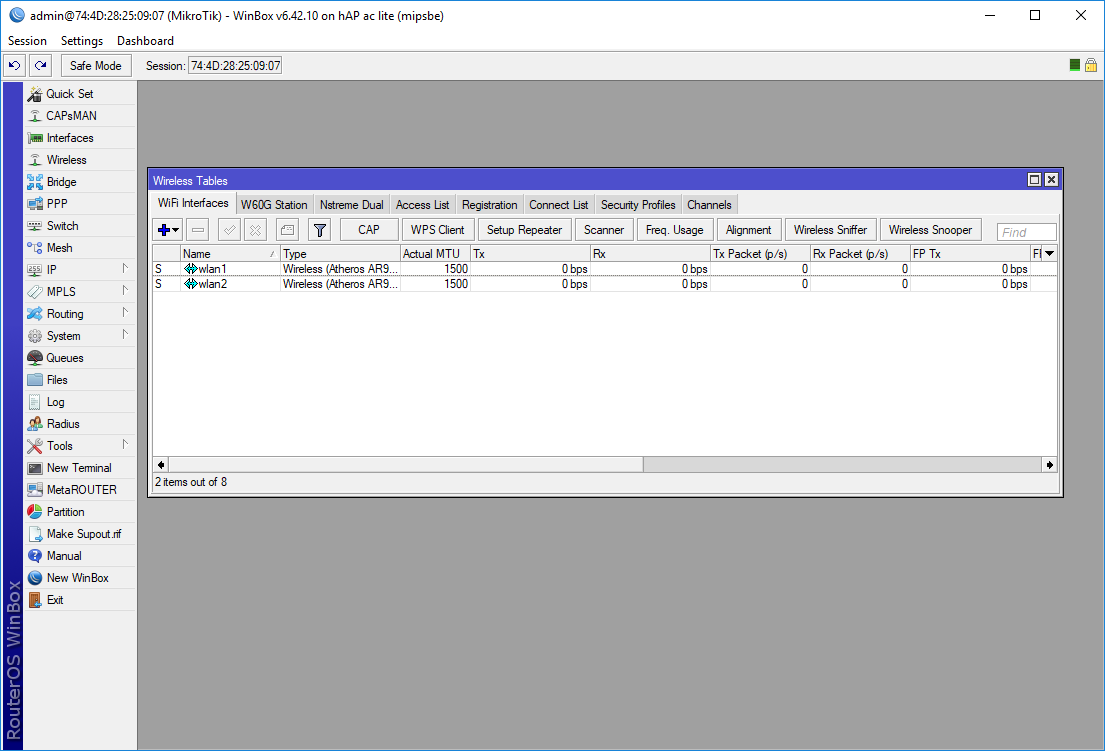Open Queues in sidebar
The image size is (1105, 751).
[x=80, y=357]
